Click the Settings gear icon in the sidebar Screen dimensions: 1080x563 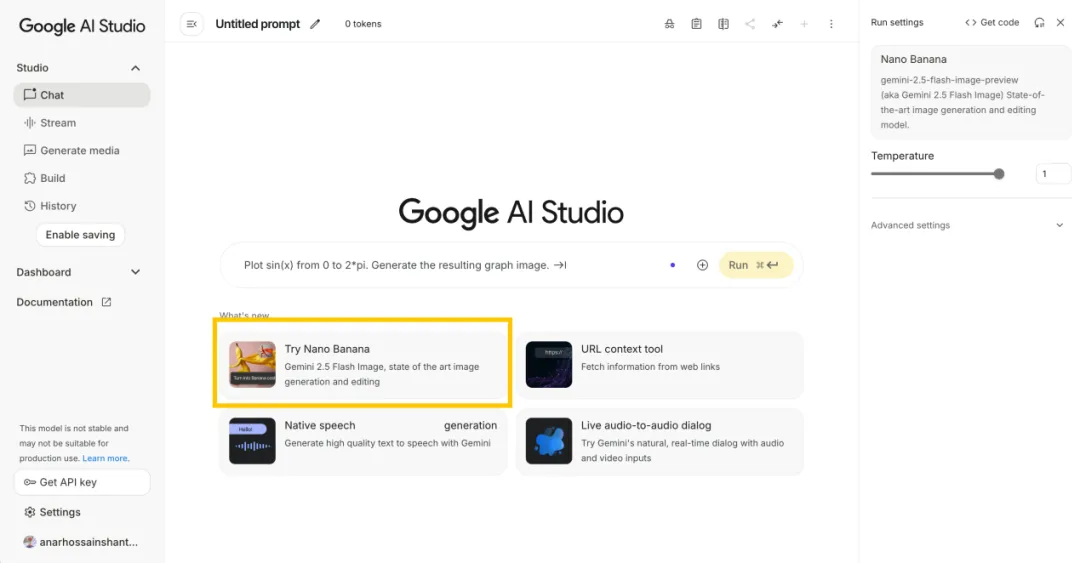click(30, 512)
